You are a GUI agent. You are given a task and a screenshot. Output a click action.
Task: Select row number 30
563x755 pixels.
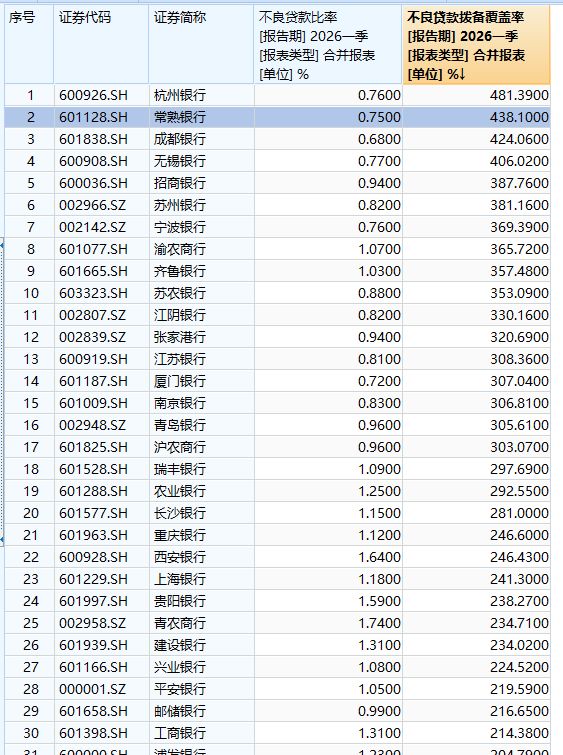31,733
